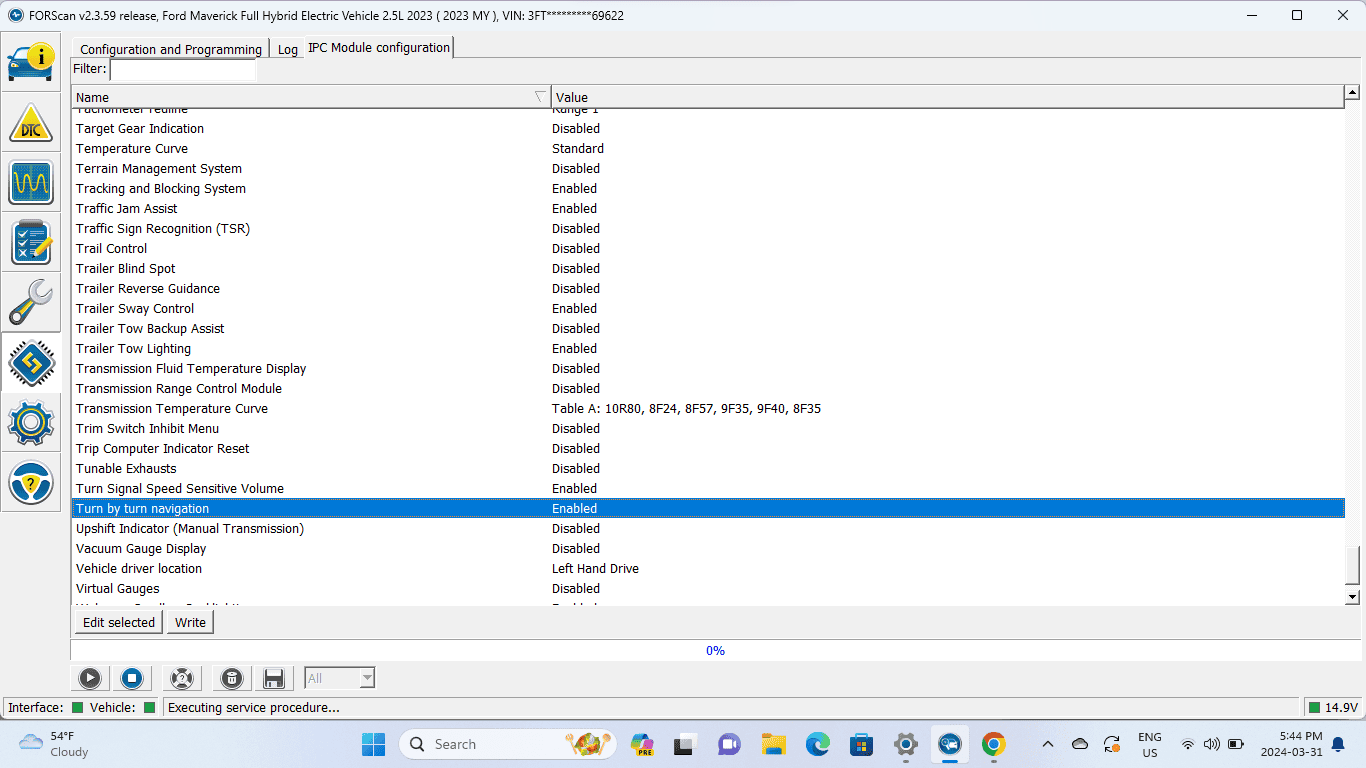
Task: Click the Play start button
Action: click(90, 678)
